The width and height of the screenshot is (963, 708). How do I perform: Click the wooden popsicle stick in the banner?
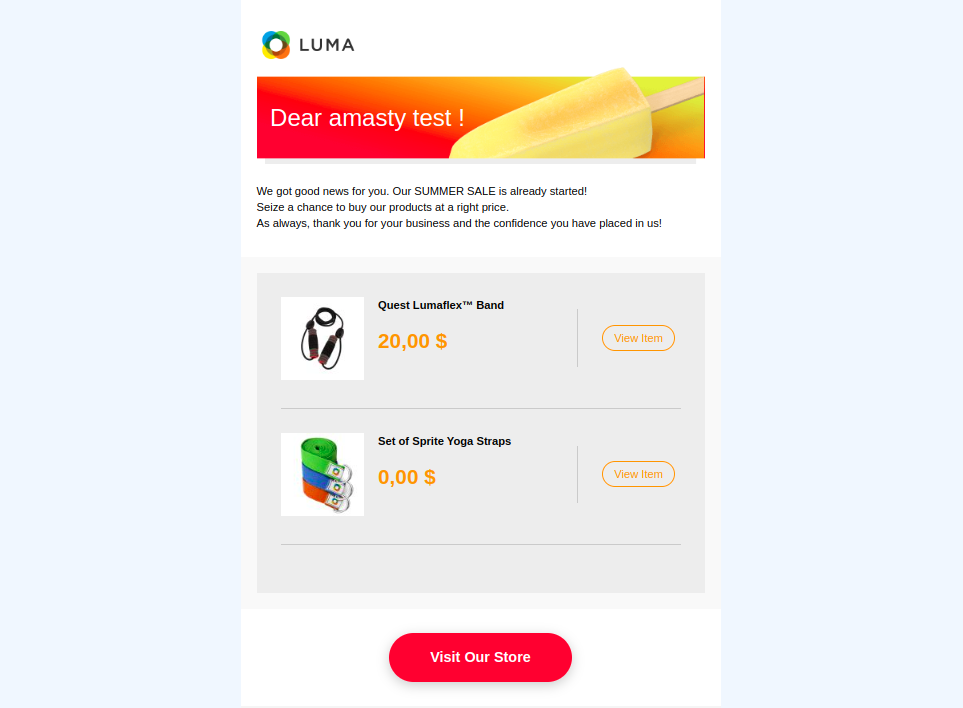676,95
